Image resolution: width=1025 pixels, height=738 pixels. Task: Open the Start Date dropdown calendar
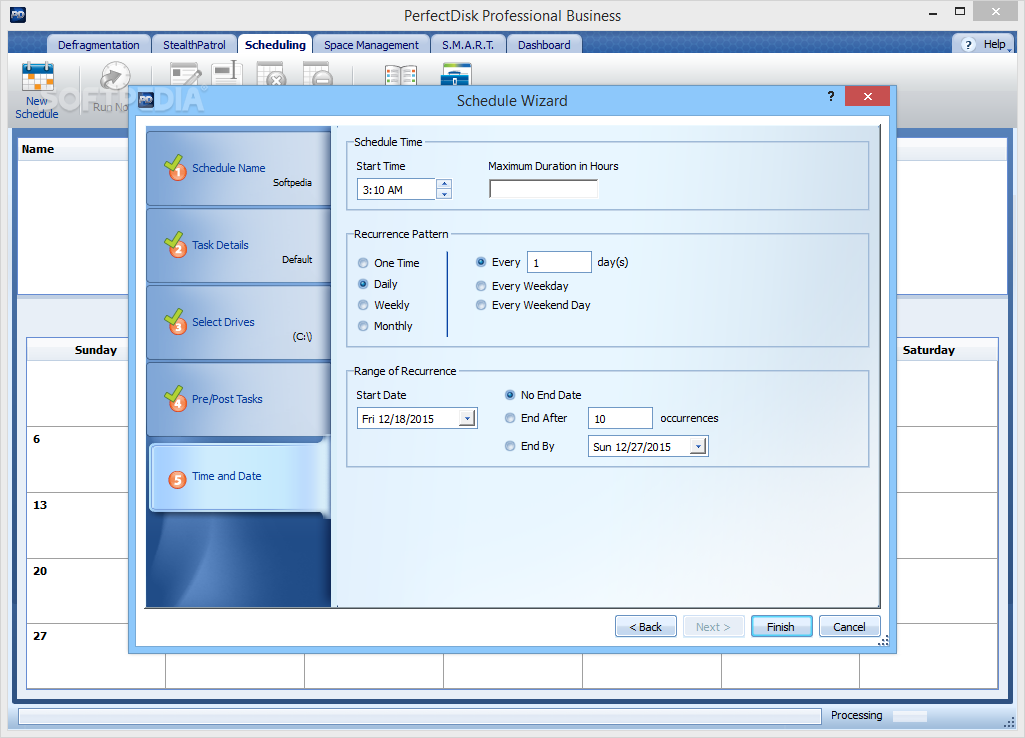pos(467,418)
